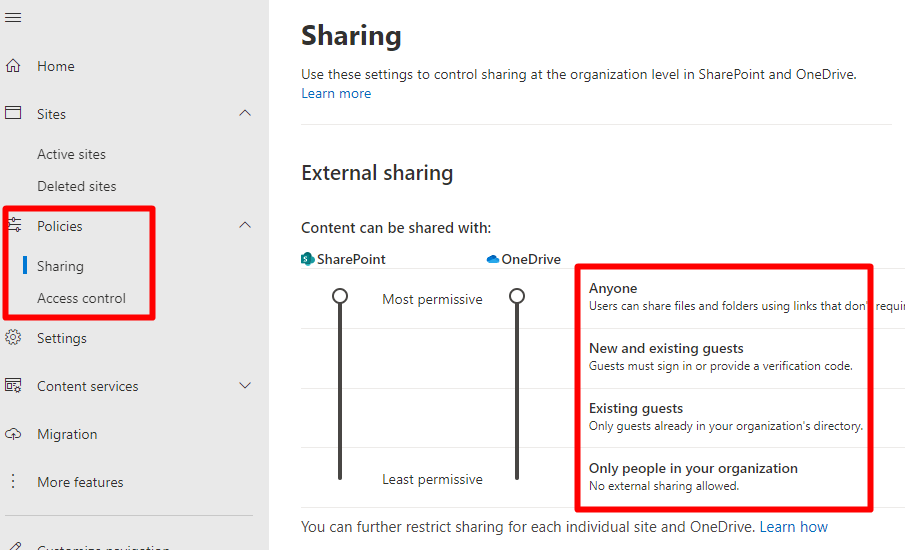Screen dimensions: 905x550
Task: Click the More features dots icon
Action: (x=13, y=482)
